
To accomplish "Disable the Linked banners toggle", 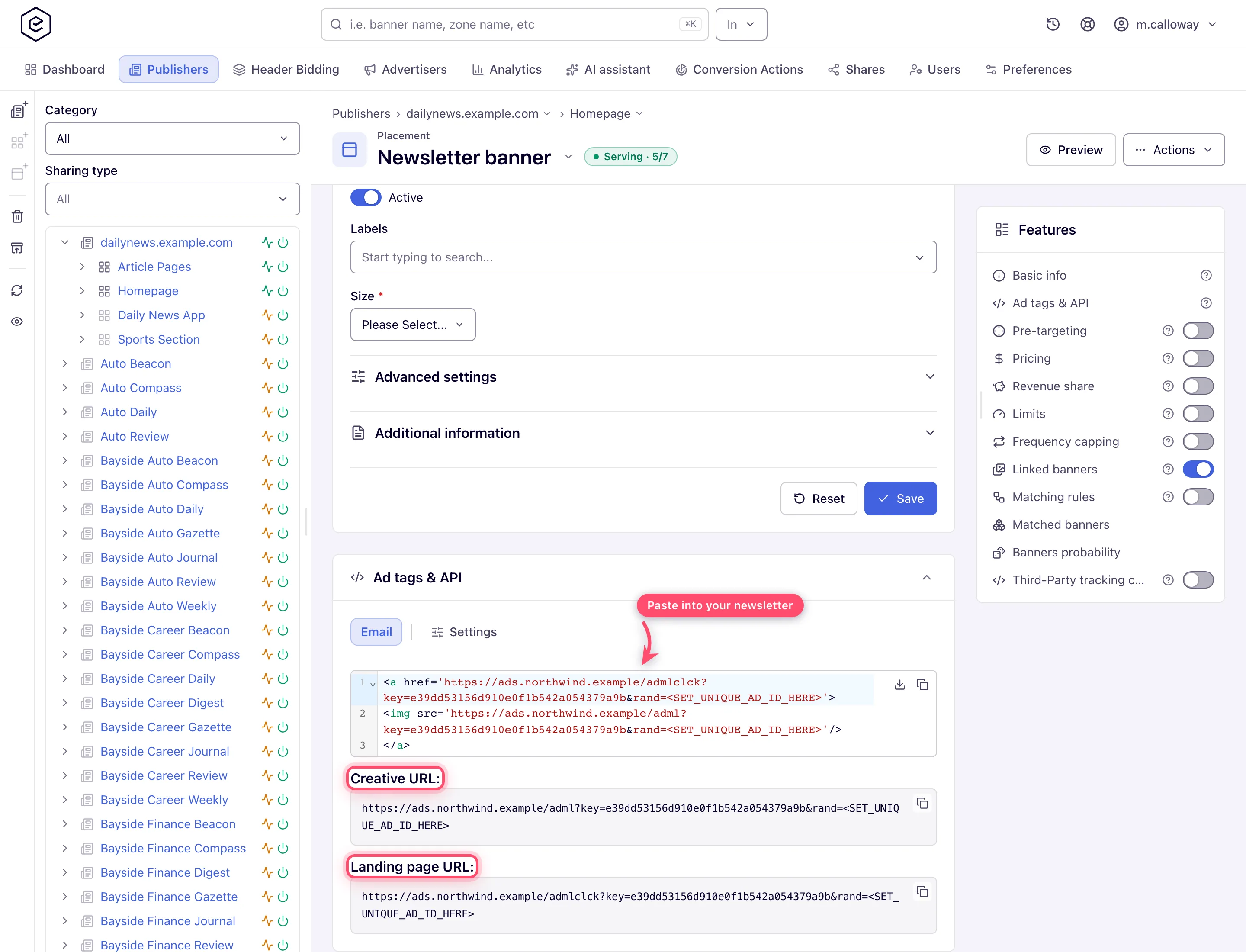I will (1198, 470).
